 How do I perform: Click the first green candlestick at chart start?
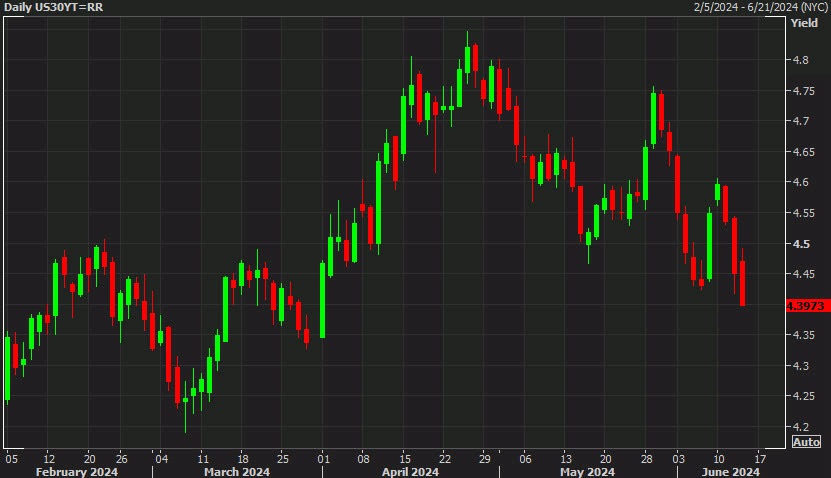point(8,368)
